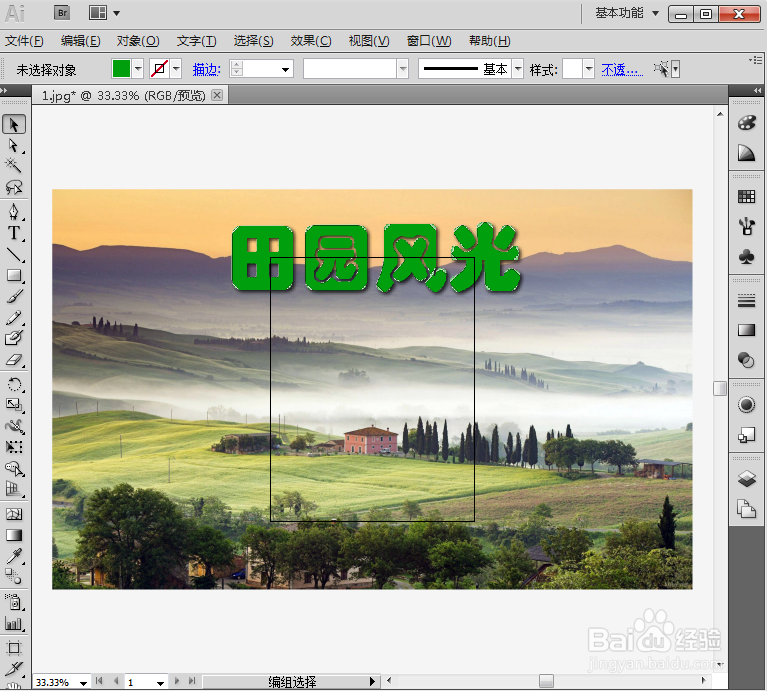Select the Type tool
Screen dimensions: 767x691
(x=14, y=233)
